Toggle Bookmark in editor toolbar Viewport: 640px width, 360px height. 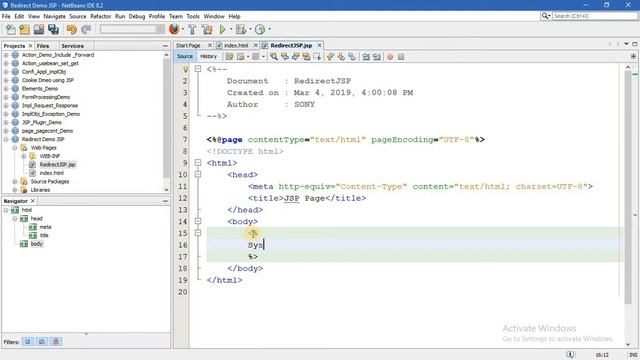click(x=352, y=57)
